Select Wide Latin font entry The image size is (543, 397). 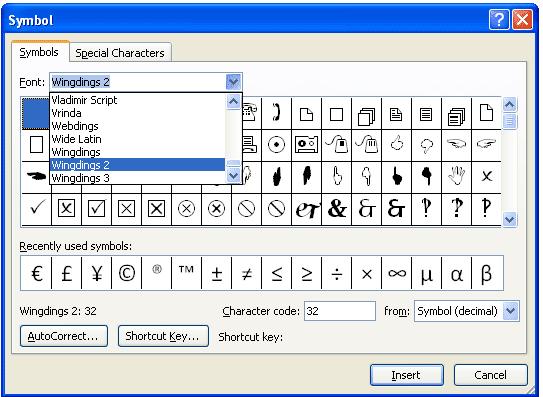[137, 139]
